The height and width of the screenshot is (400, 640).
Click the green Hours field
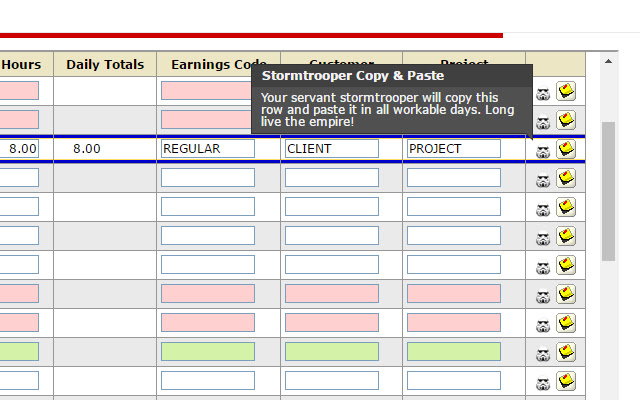19,351
